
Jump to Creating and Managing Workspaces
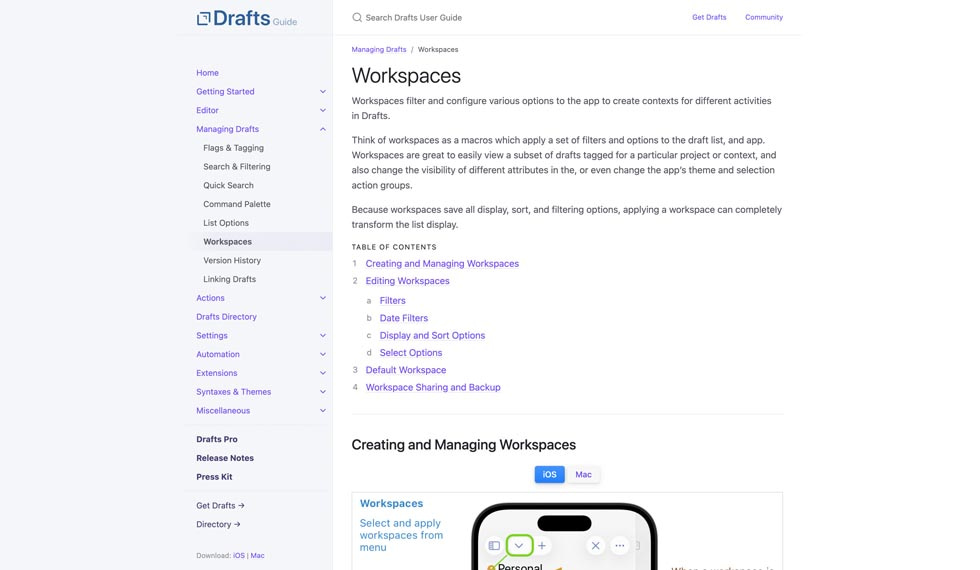[x=442, y=264]
